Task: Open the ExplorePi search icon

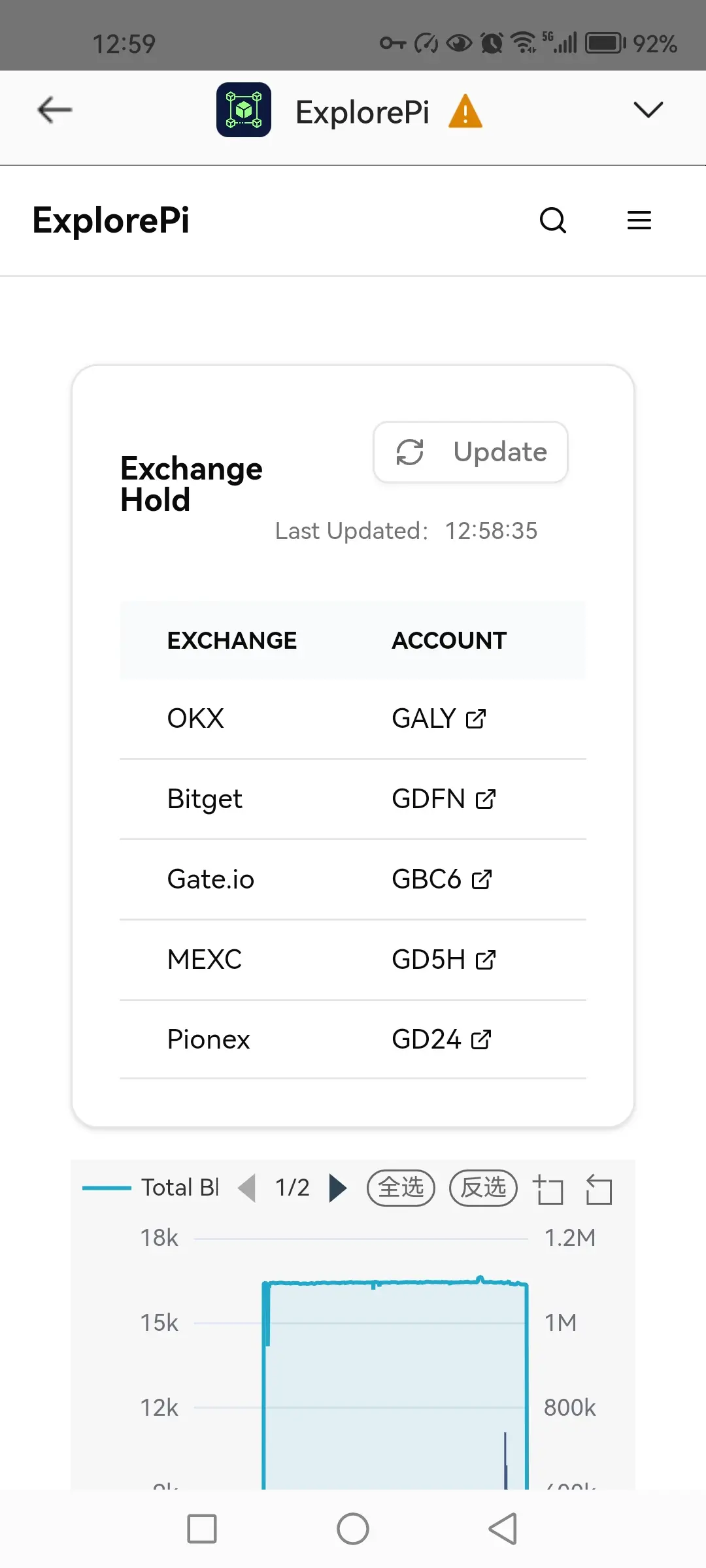Action: point(552,220)
